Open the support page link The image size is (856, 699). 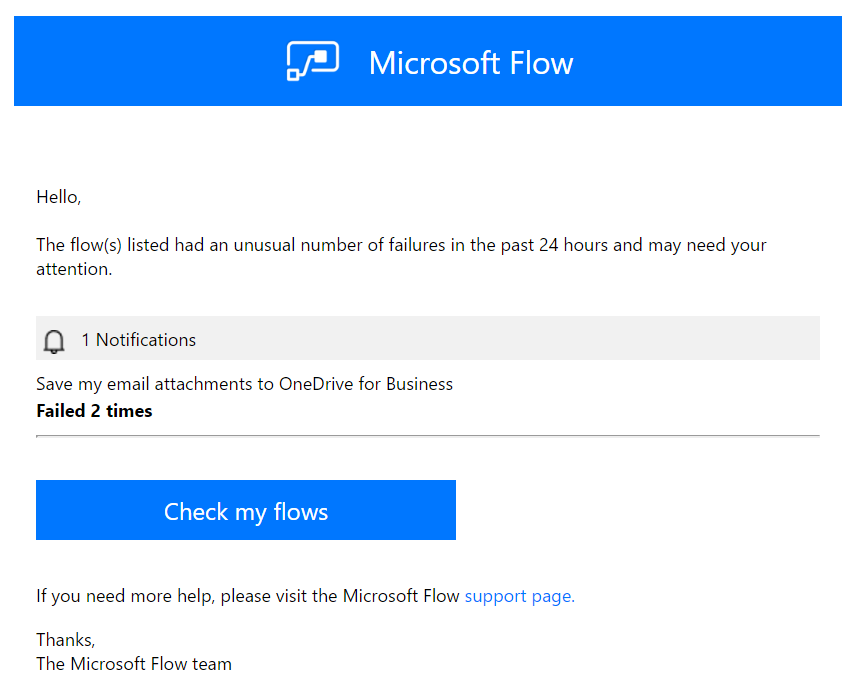click(519, 596)
